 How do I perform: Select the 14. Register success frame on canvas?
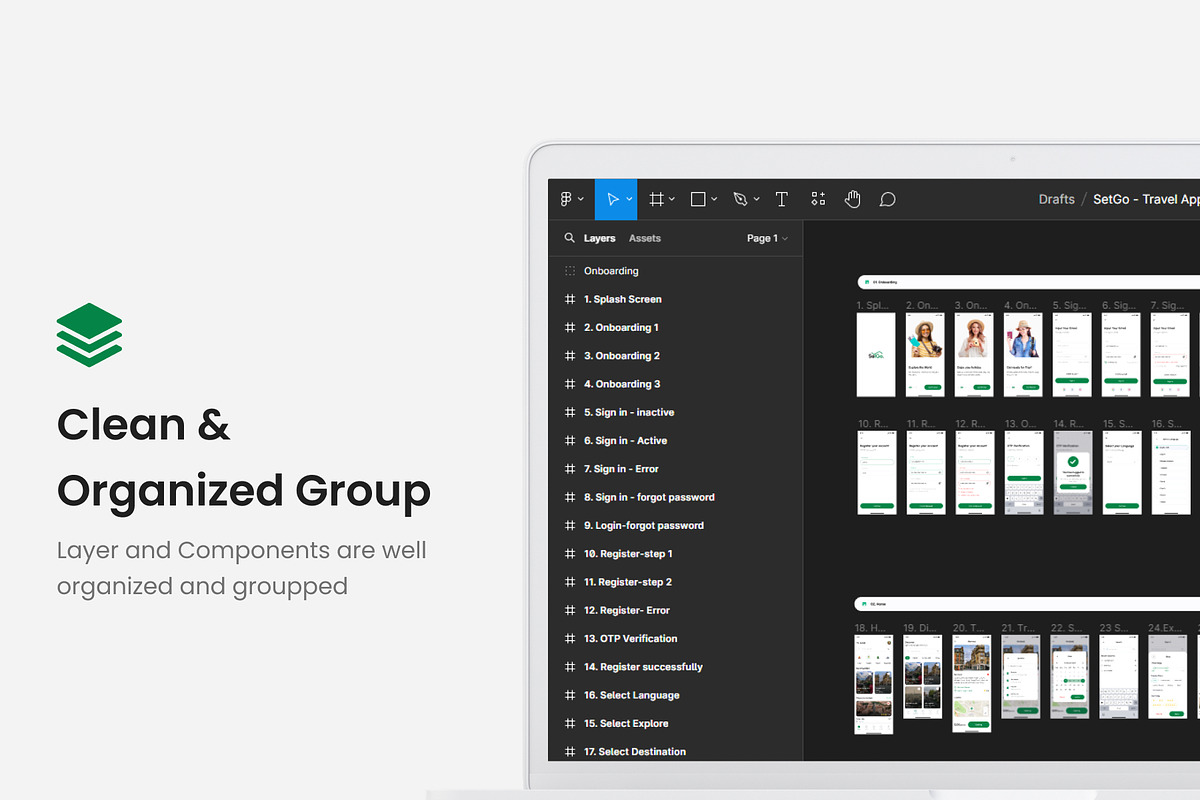click(1072, 472)
